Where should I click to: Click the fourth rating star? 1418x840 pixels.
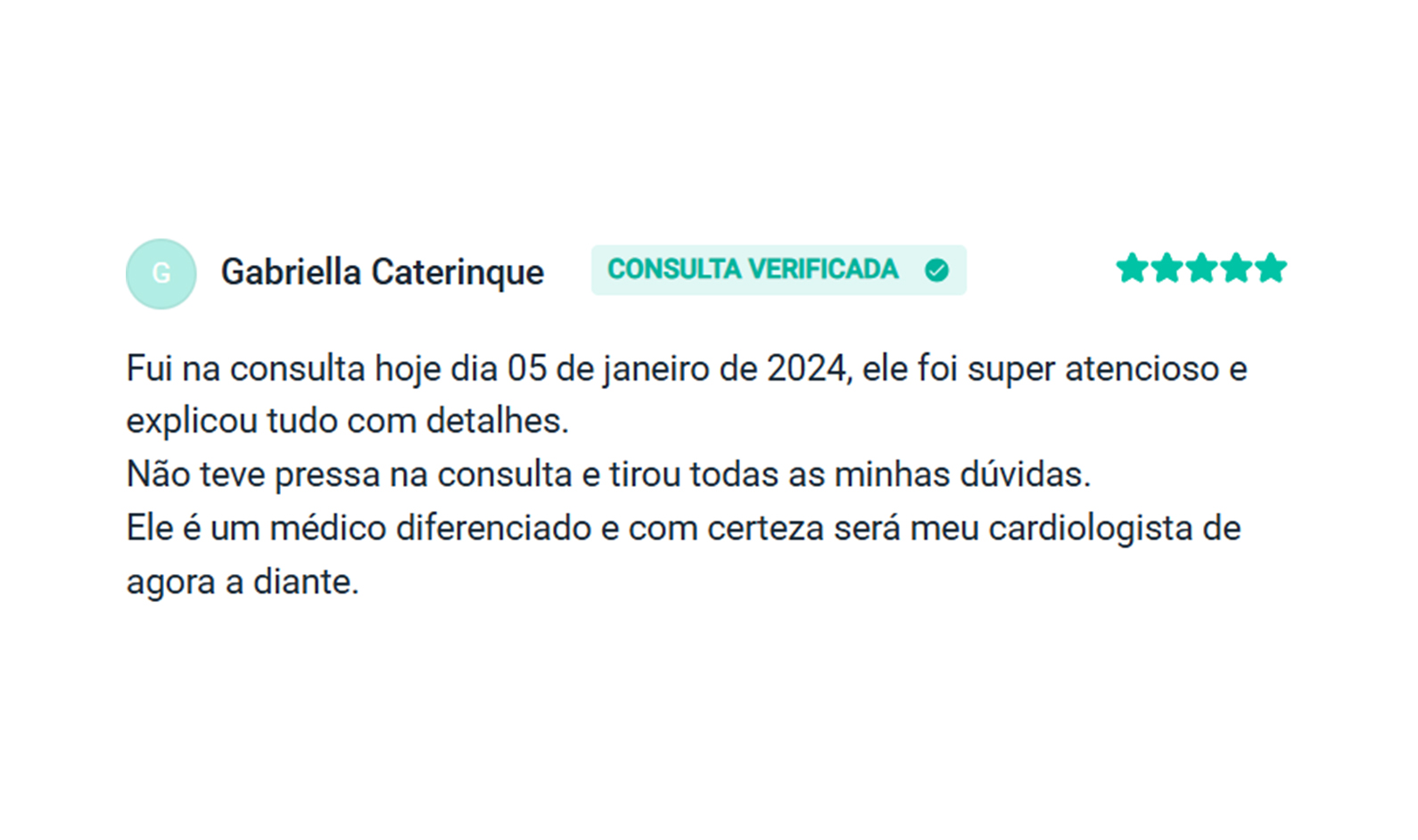click(x=1236, y=268)
